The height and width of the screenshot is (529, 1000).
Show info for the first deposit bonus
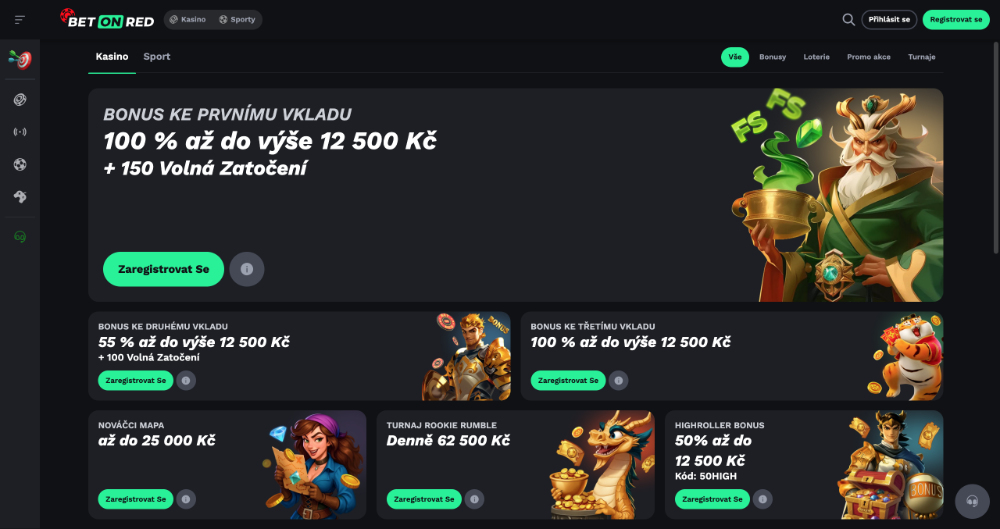tap(247, 269)
